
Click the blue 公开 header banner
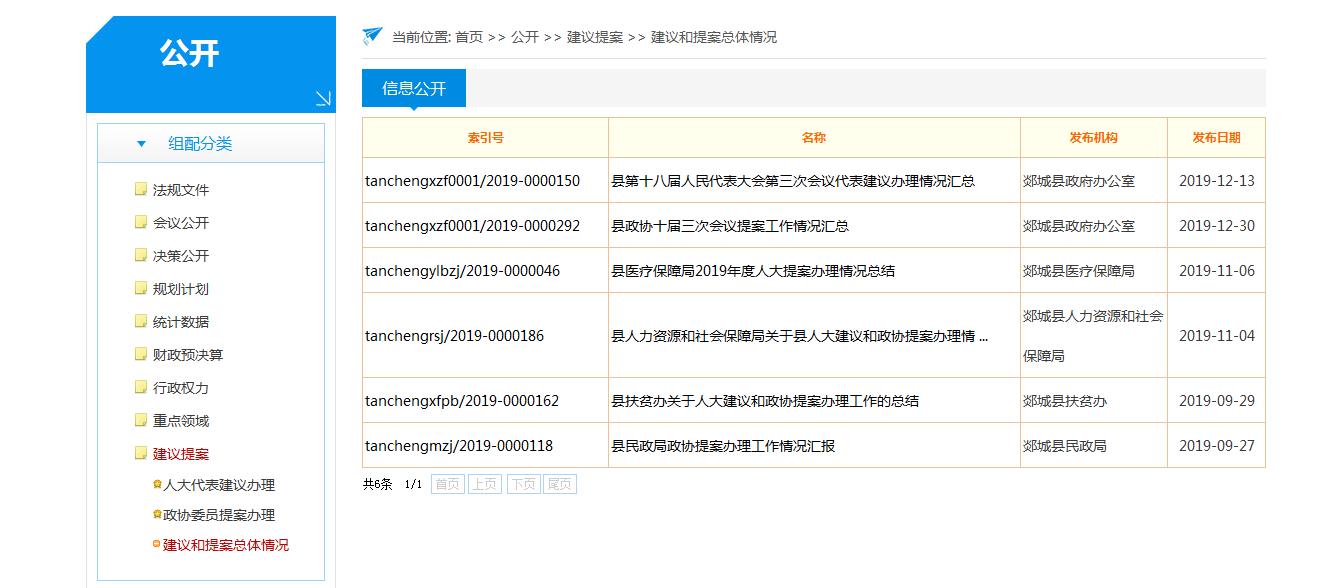211,64
